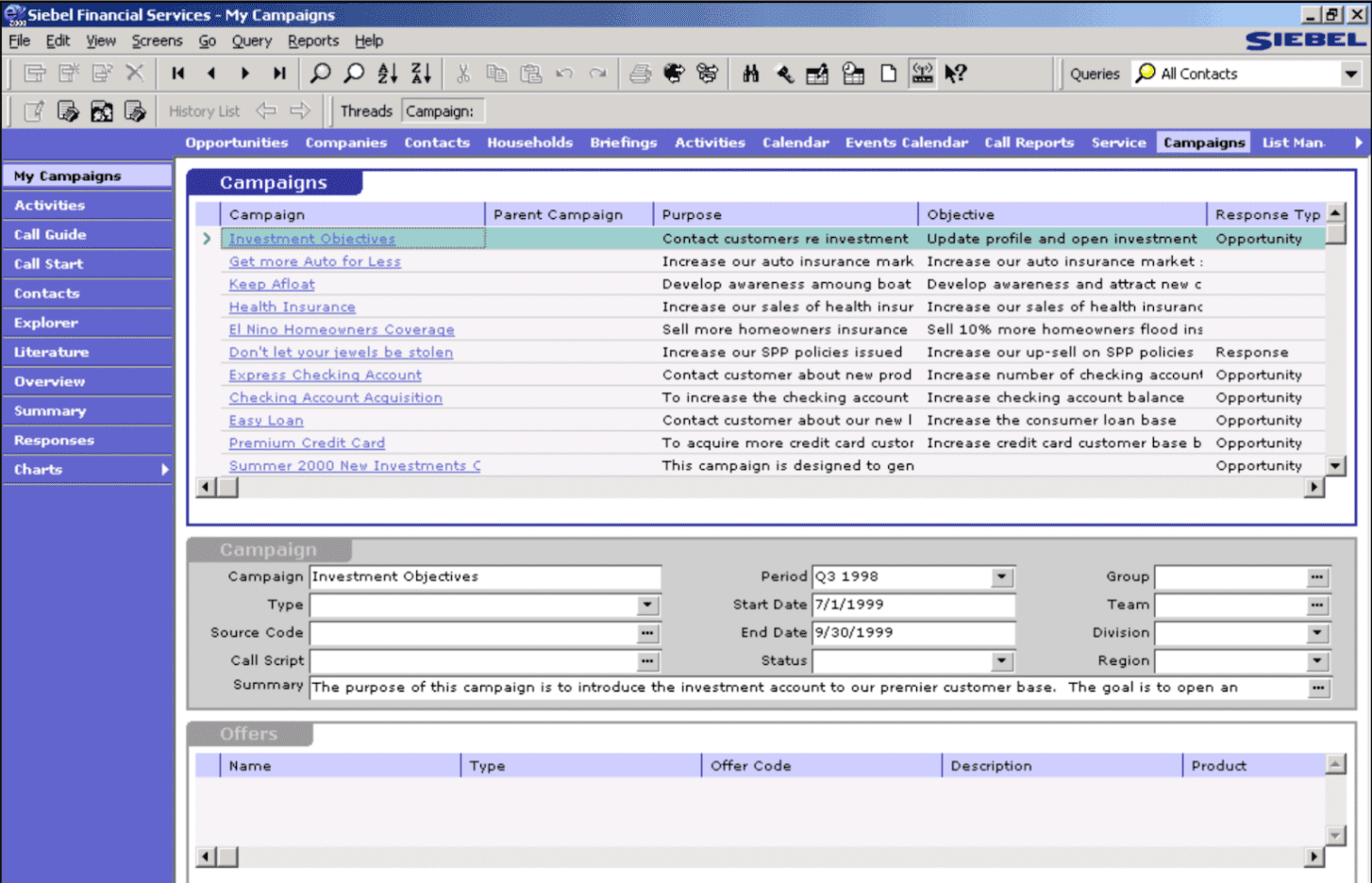Image resolution: width=1372 pixels, height=883 pixels.
Task: Open the File menu
Action: point(20,41)
